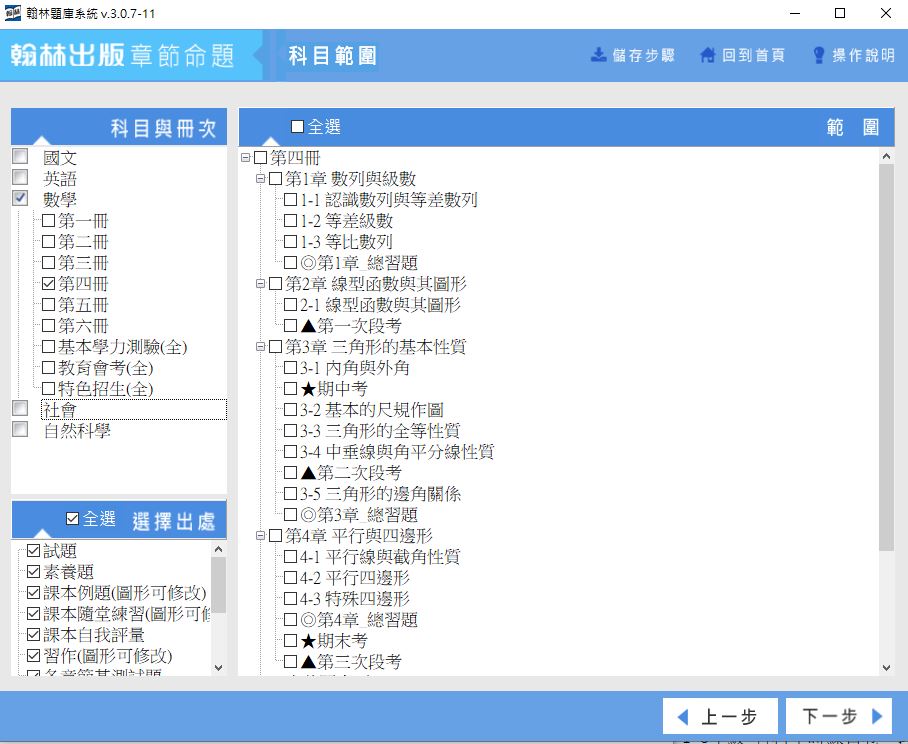Collapse 第1章 數列與級數 node
This screenshot has height=744, width=908.
(261, 178)
